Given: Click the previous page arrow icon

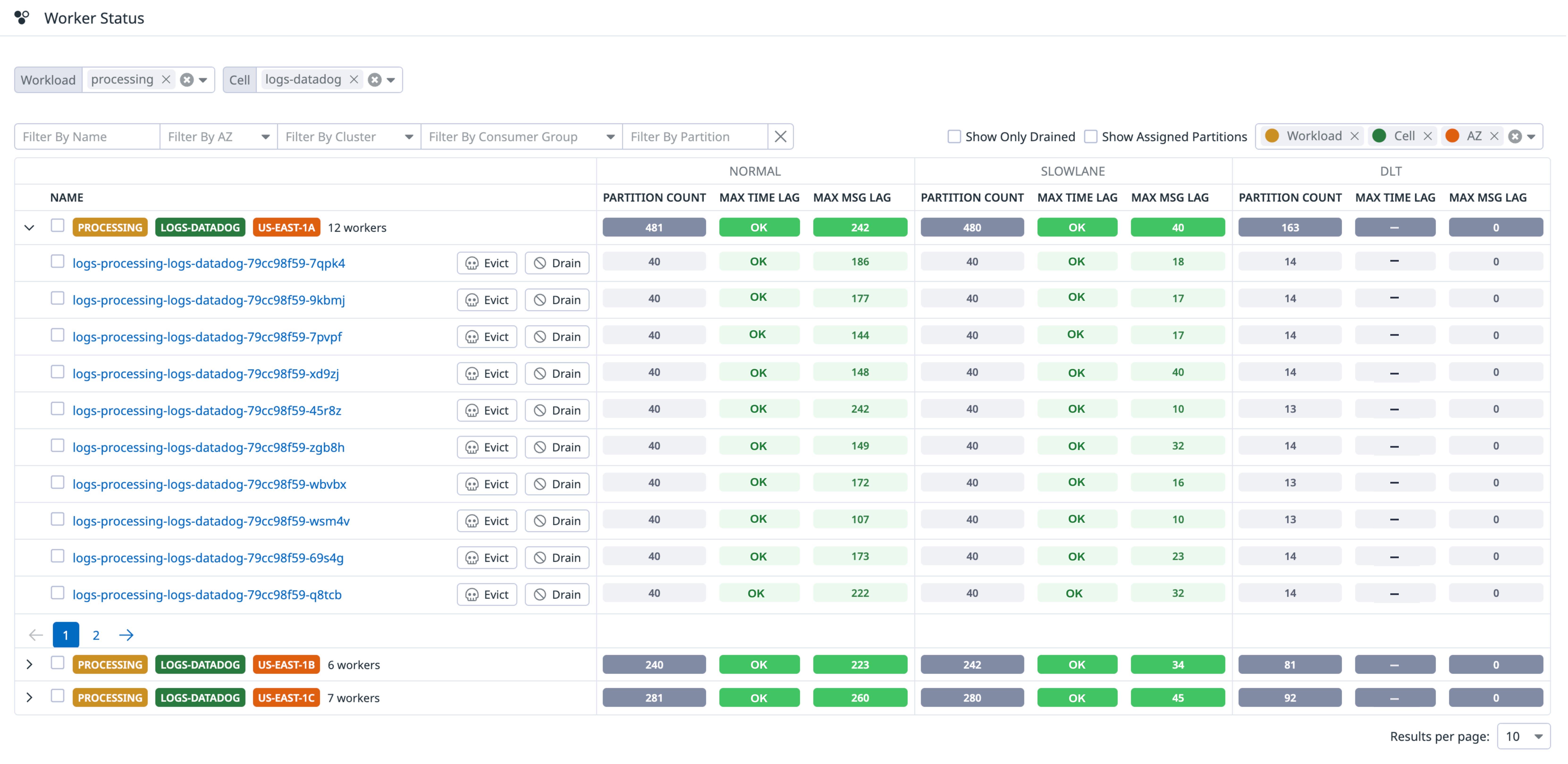Looking at the screenshot, I should click(x=35, y=635).
